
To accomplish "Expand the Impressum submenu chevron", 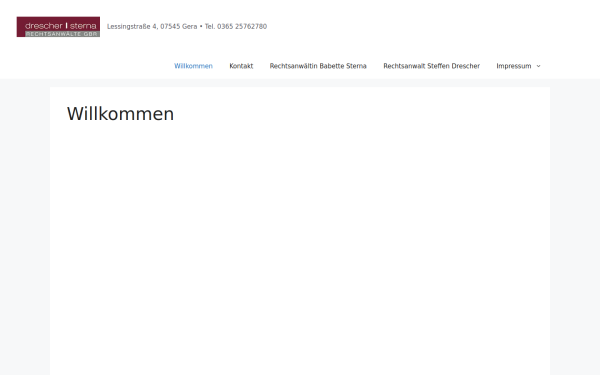I will click(x=538, y=66).
